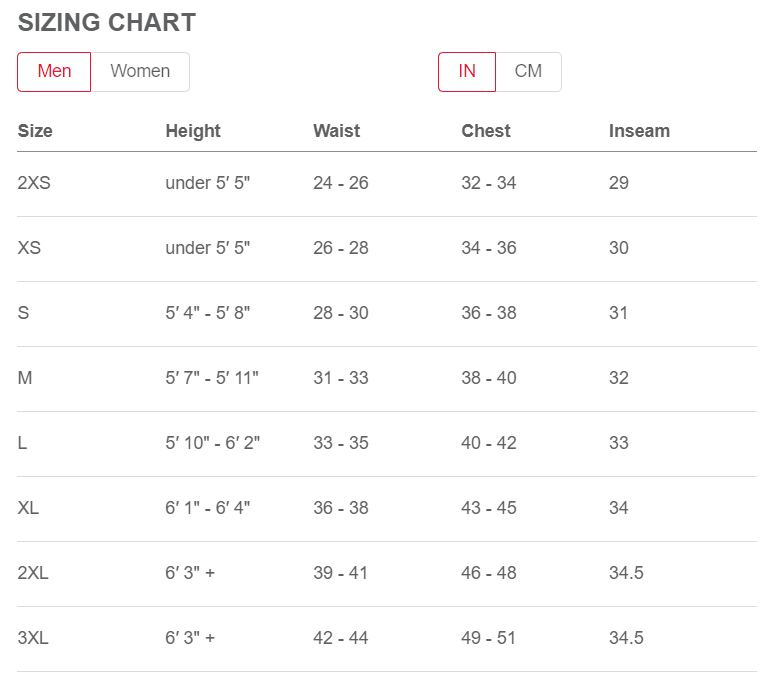This screenshot has width=770, height=685.
Task: Select the Men sizing tab
Action: pos(54,72)
